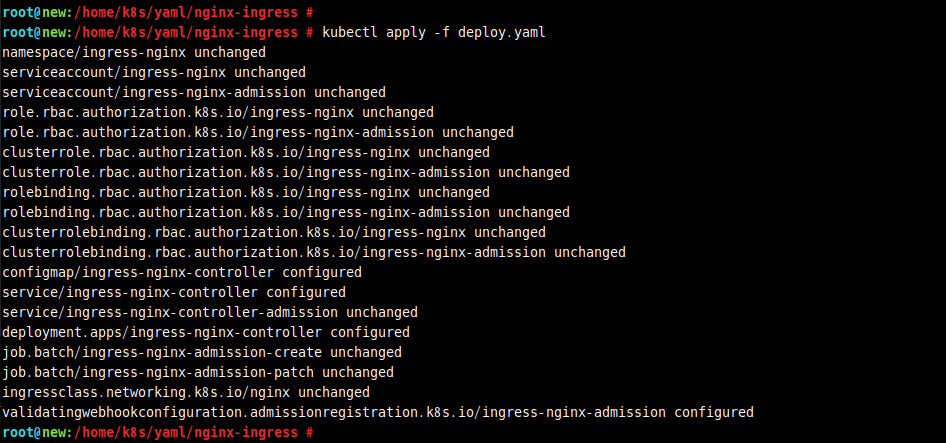Click the role.rbac ingress-nginx-admission line
This screenshot has width=946, height=443.
(x=258, y=132)
